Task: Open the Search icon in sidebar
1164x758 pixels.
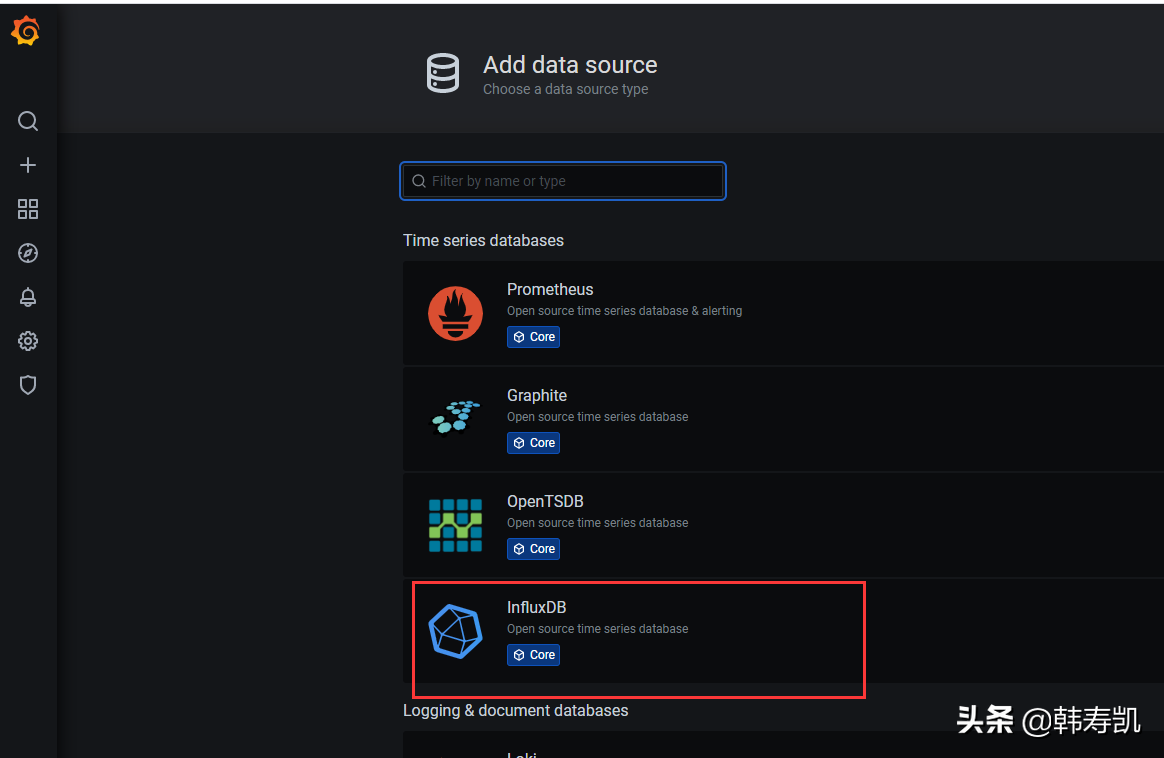Action: [x=27, y=121]
